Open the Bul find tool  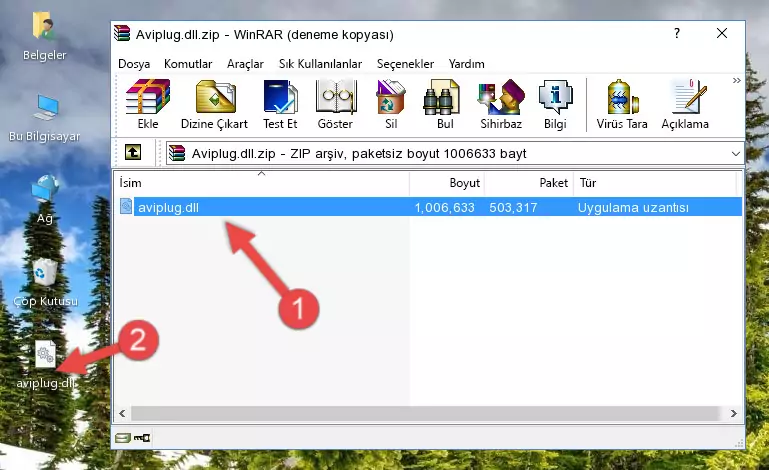click(x=444, y=104)
